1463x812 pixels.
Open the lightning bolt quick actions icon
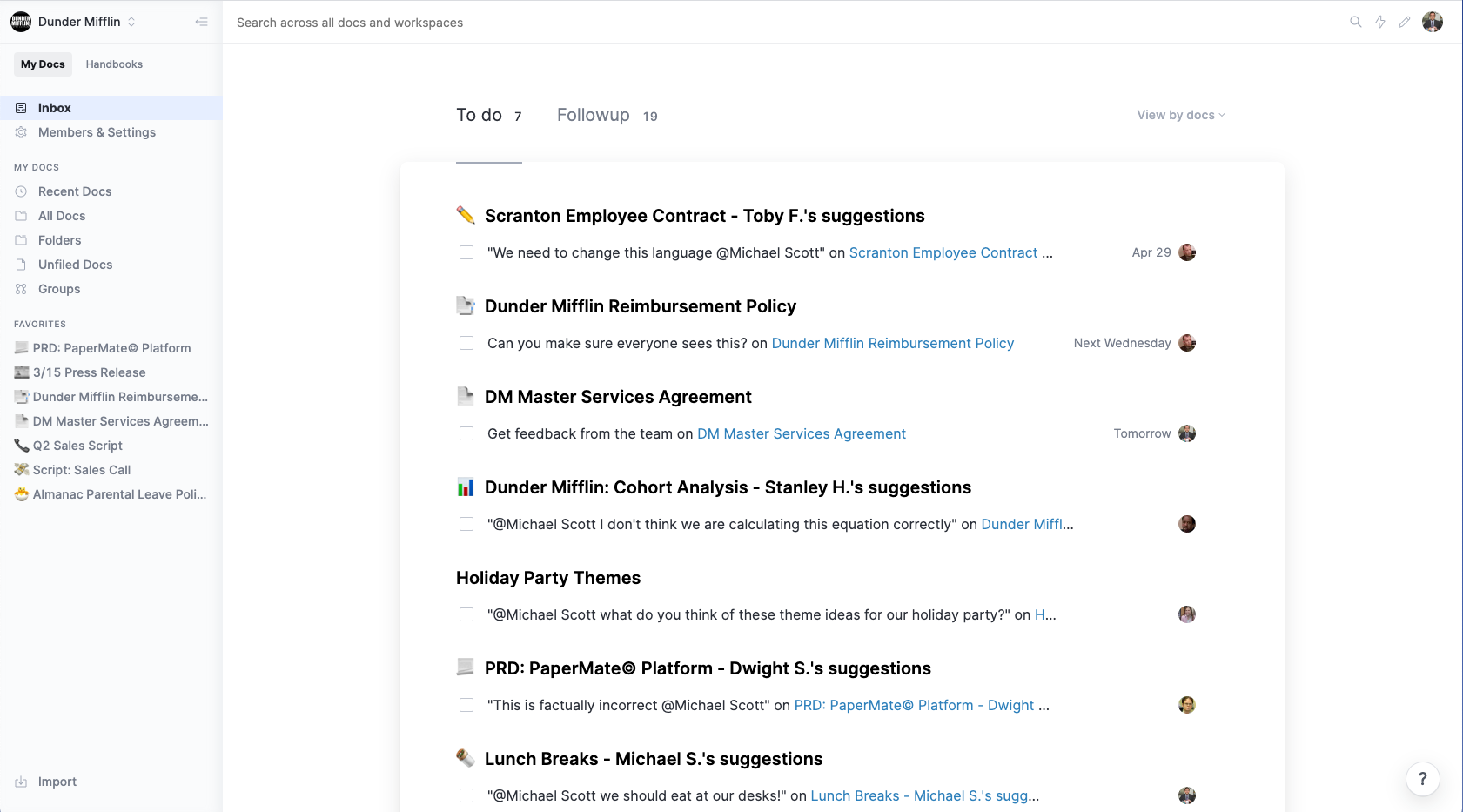point(1380,22)
